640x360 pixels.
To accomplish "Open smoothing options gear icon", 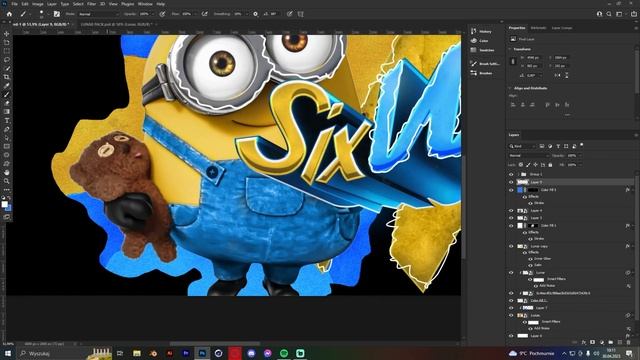I will point(256,14).
